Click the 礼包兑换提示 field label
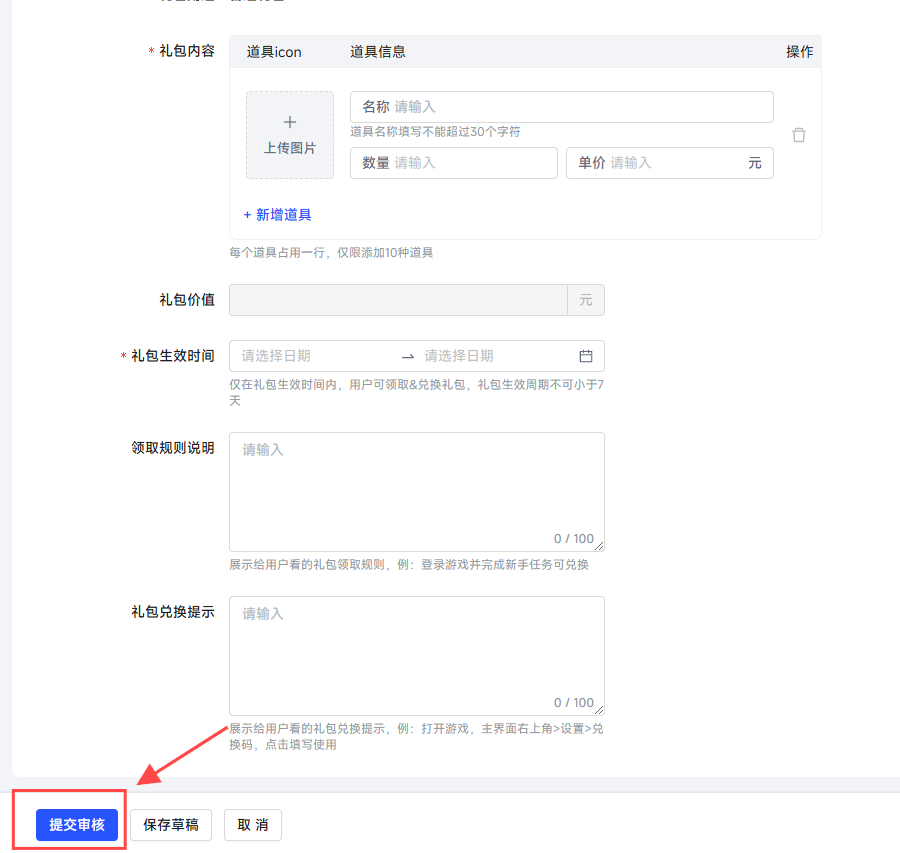900x853 pixels. tap(173, 612)
